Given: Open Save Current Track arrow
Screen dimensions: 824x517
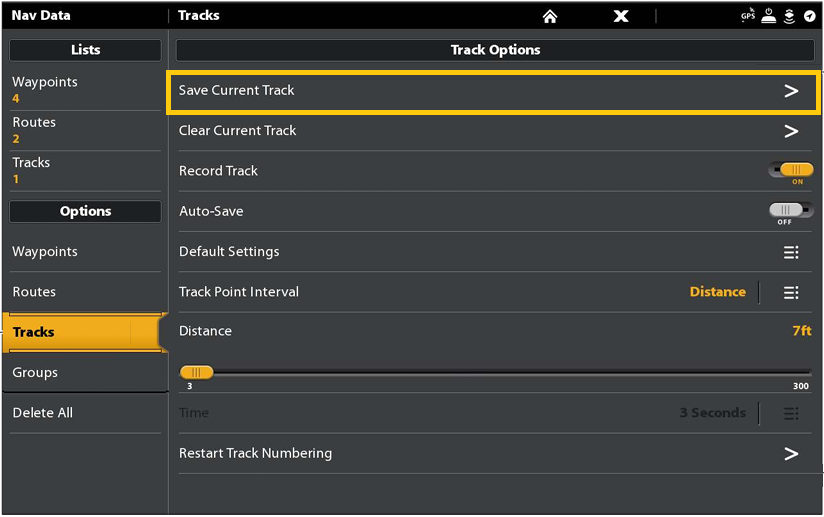Looking at the screenshot, I should click(791, 91).
